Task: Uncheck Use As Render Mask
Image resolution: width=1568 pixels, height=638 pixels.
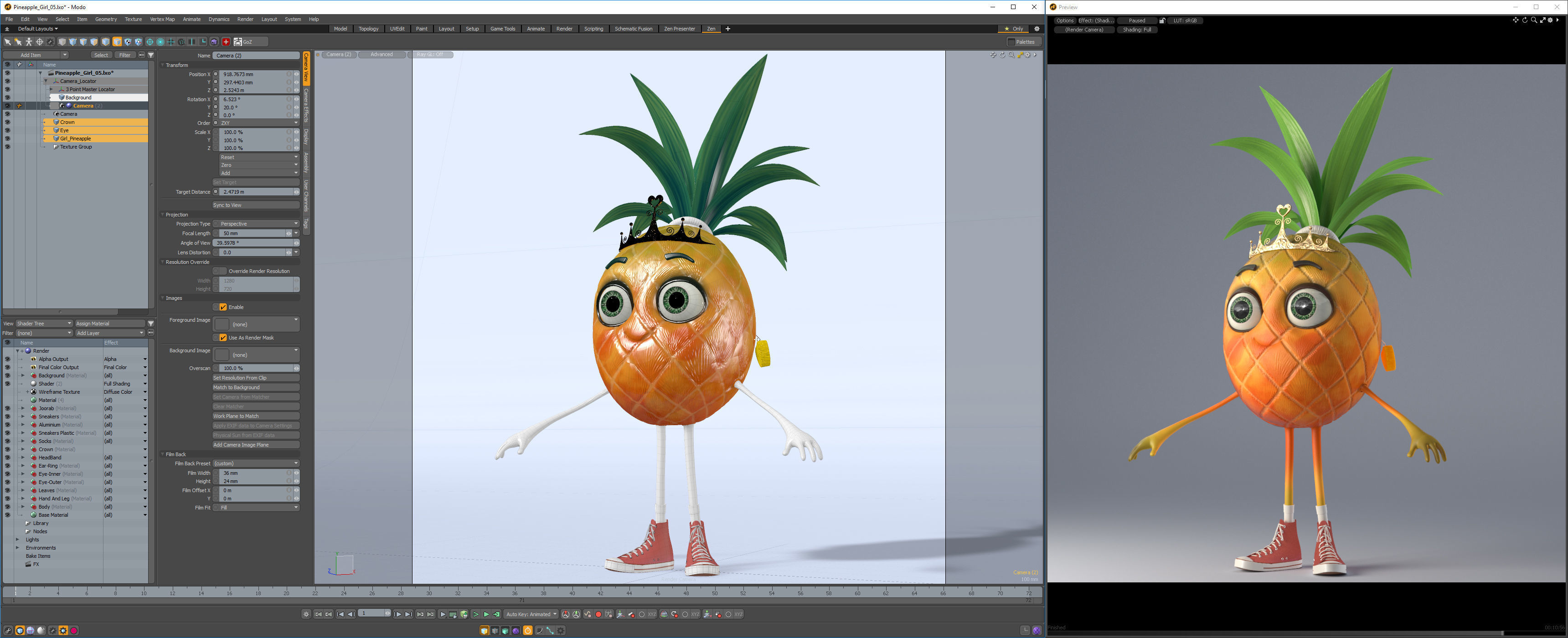Action: click(x=223, y=338)
